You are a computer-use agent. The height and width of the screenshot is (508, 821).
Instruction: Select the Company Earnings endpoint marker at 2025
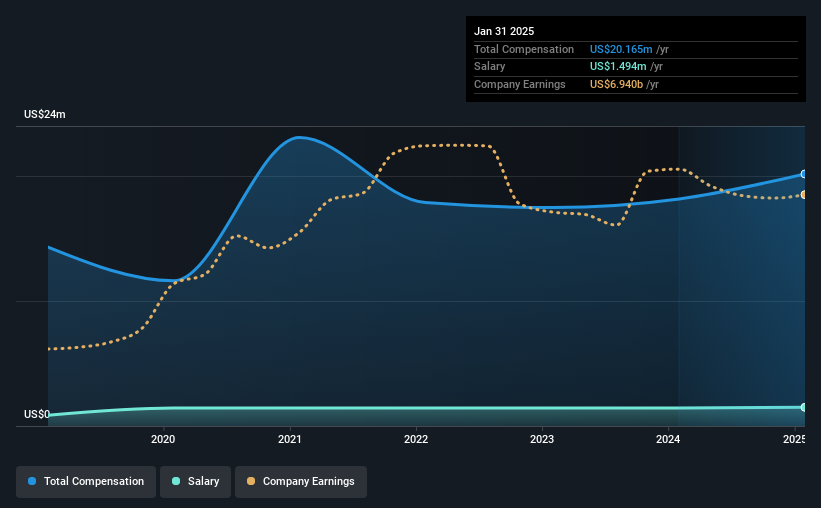(803, 195)
